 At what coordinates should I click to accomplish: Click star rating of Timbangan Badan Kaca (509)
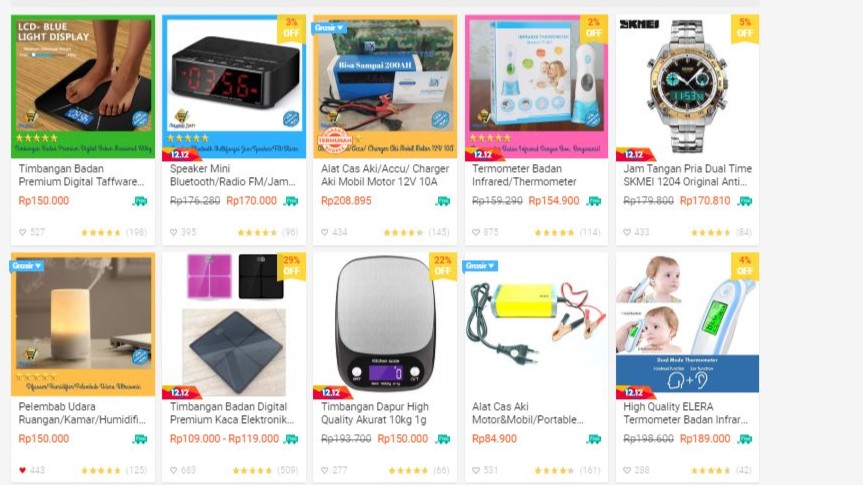point(252,470)
